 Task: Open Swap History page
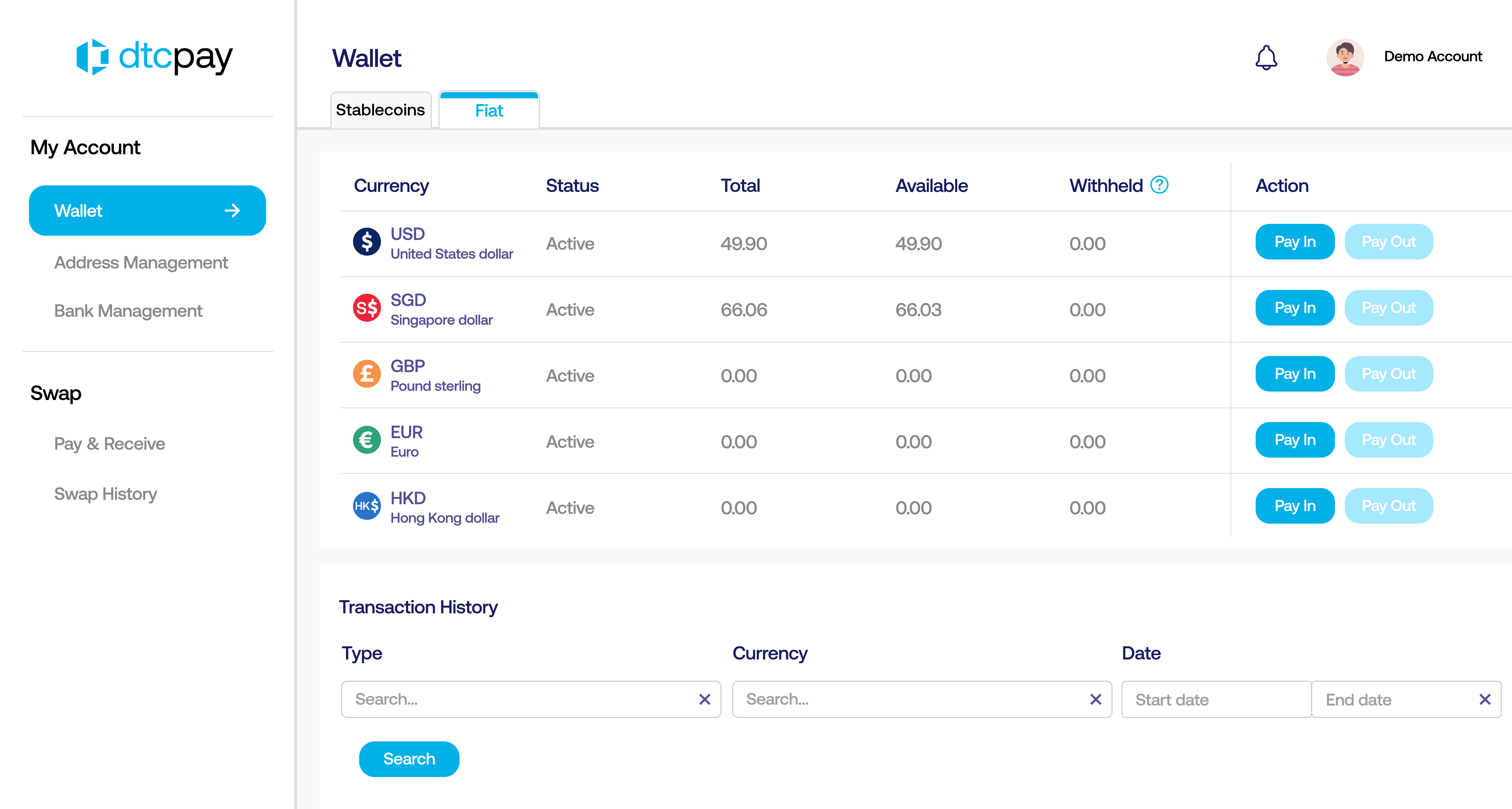coord(106,494)
